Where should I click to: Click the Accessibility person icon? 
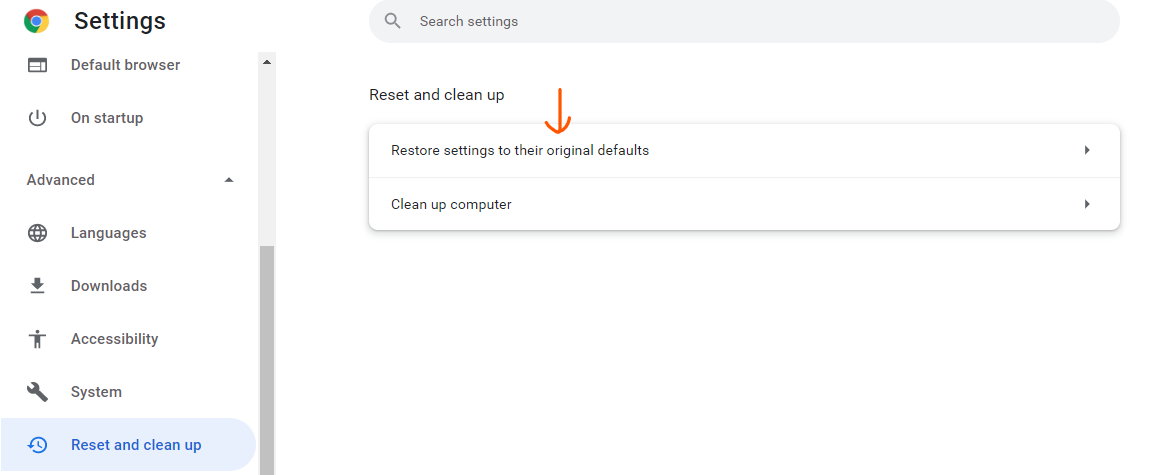pyautogui.click(x=37, y=339)
